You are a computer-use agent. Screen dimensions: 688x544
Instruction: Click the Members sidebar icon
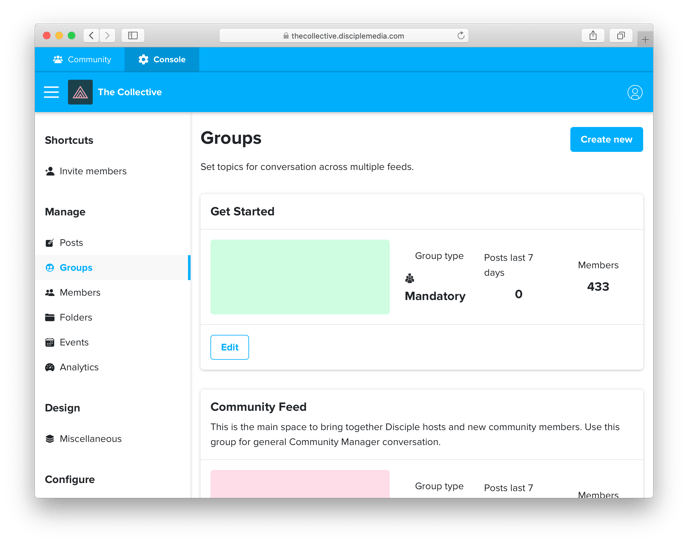(50, 293)
